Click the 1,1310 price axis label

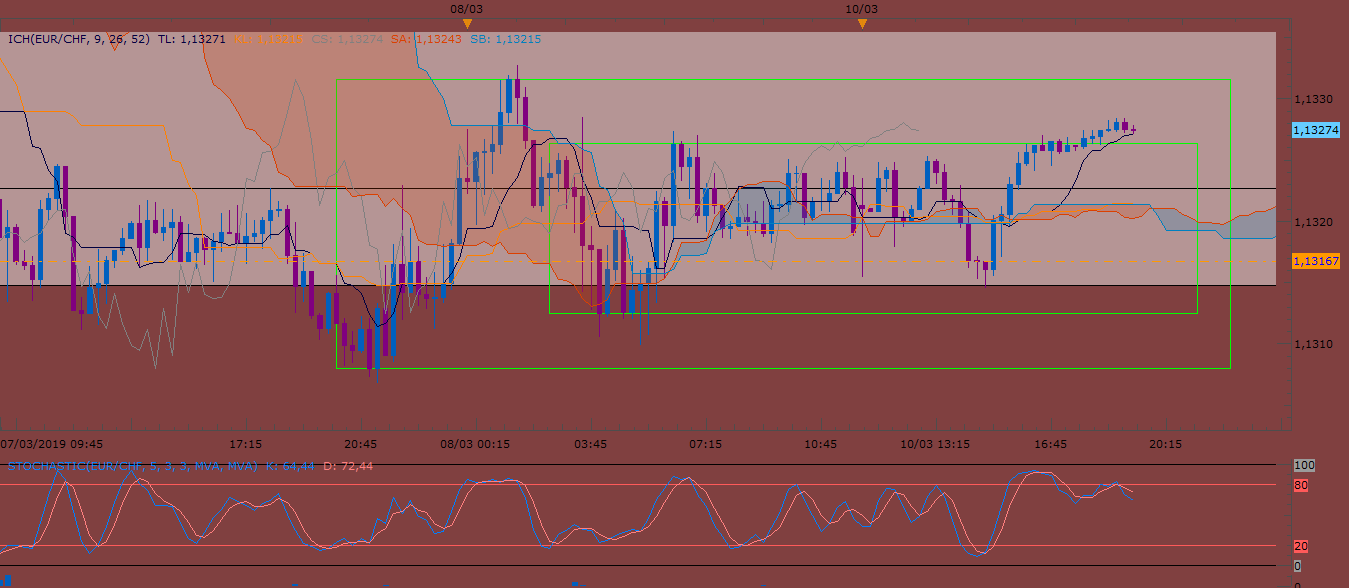coord(1312,344)
